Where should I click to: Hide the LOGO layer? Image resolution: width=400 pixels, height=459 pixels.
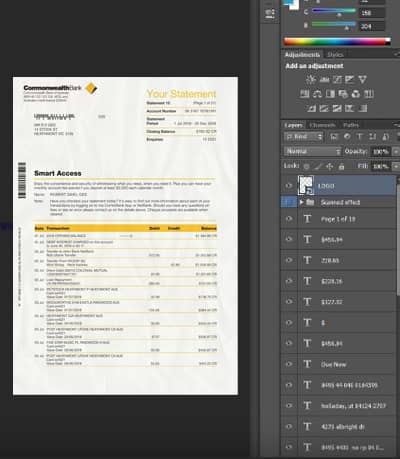point(289,186)
